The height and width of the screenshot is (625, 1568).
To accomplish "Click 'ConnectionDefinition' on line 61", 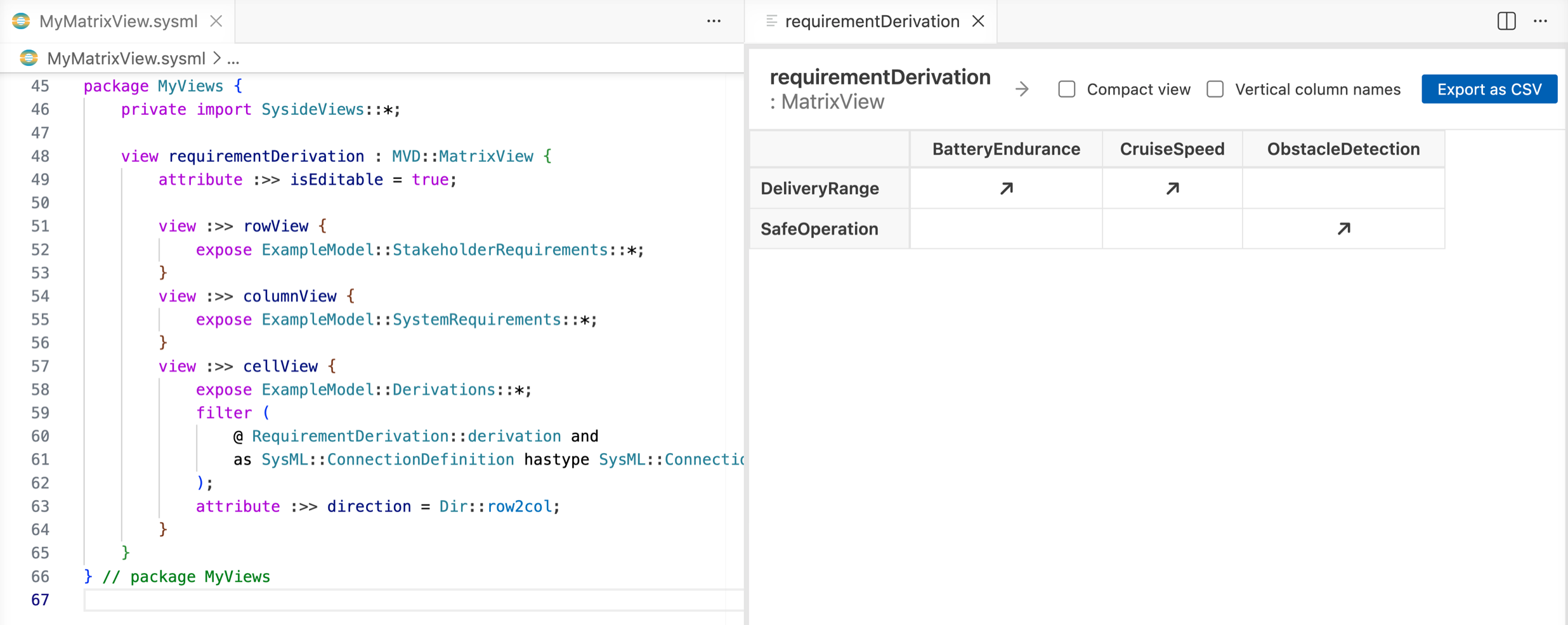I will pos(421,459).
